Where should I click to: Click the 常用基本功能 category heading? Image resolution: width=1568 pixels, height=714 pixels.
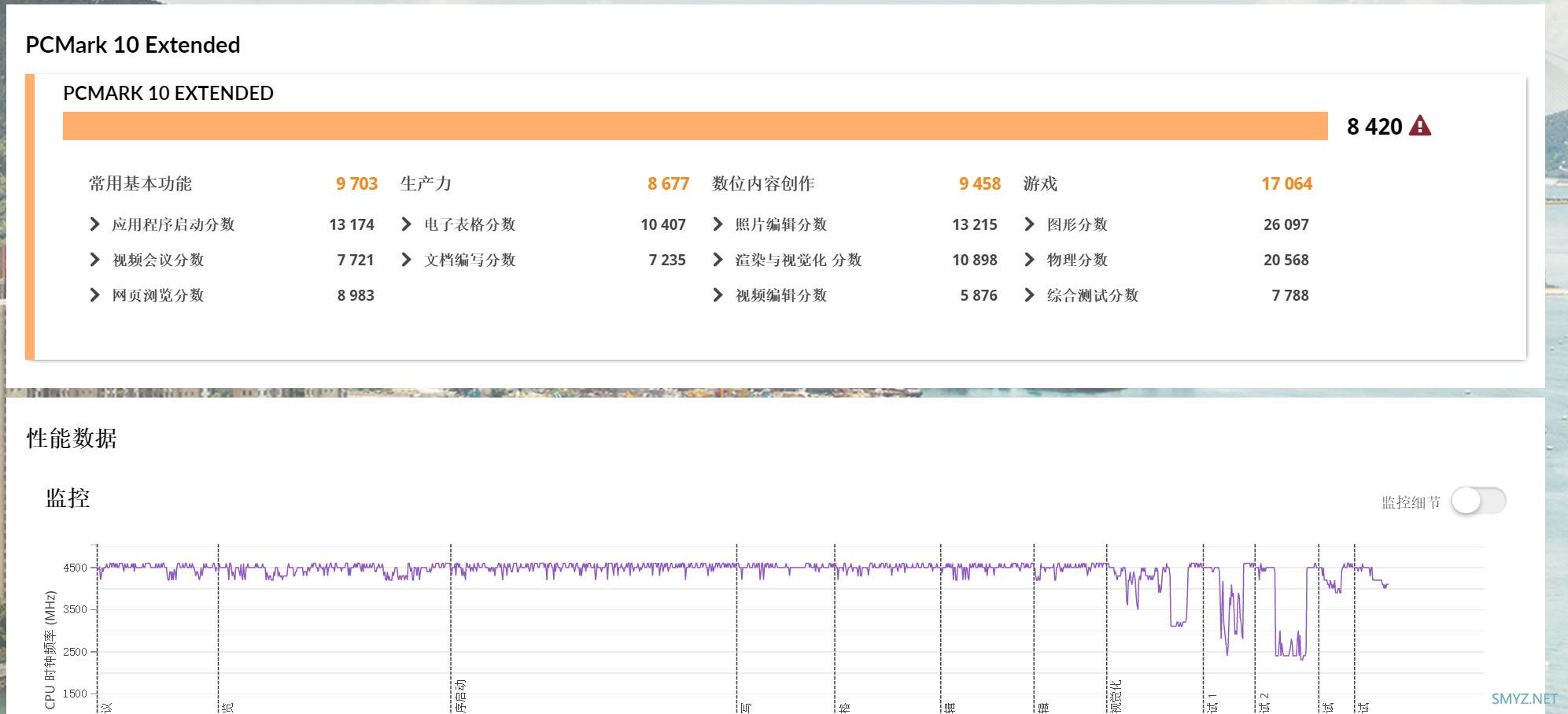tap(140, 183)
